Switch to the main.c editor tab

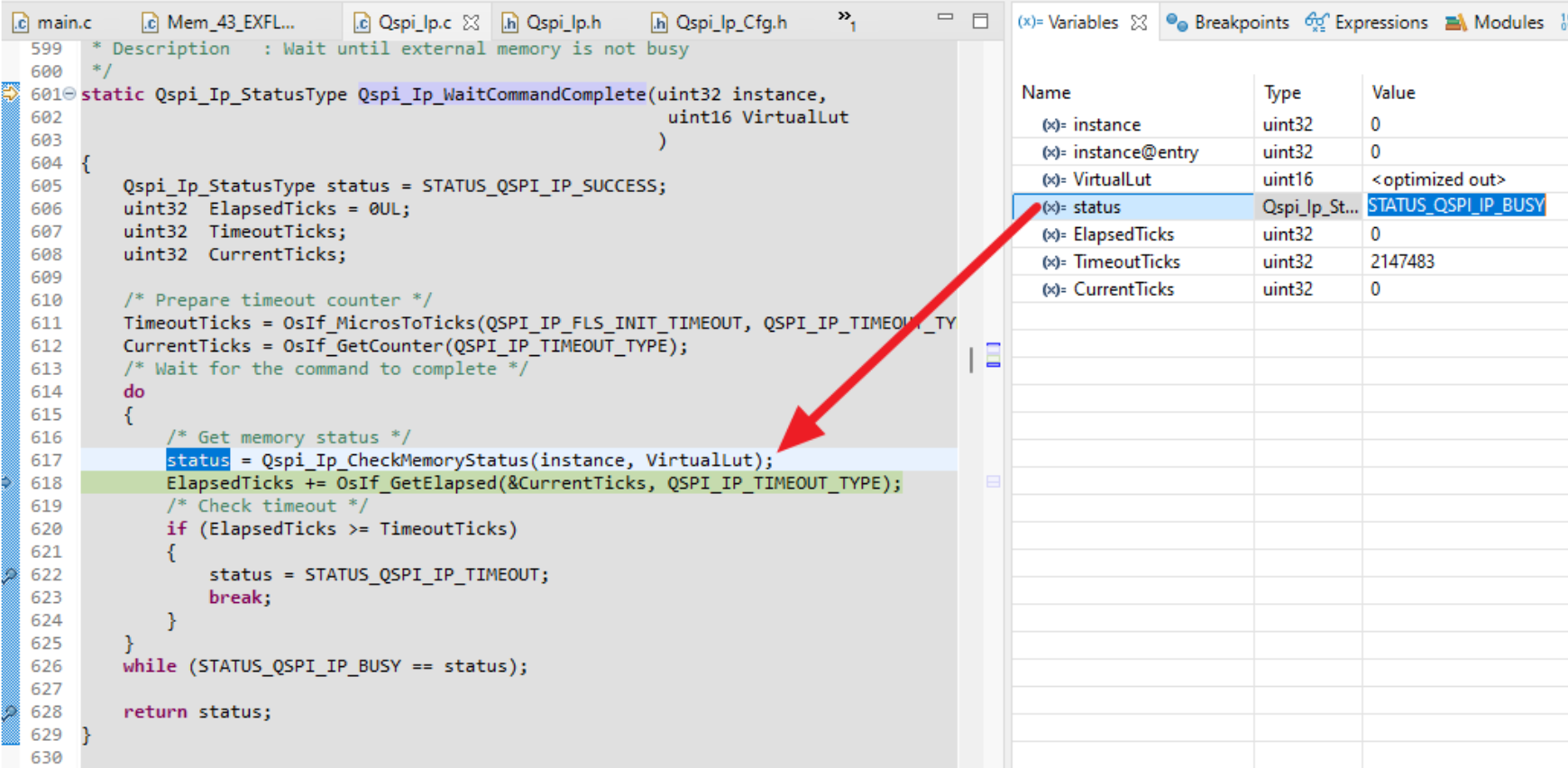coord(52,22)
